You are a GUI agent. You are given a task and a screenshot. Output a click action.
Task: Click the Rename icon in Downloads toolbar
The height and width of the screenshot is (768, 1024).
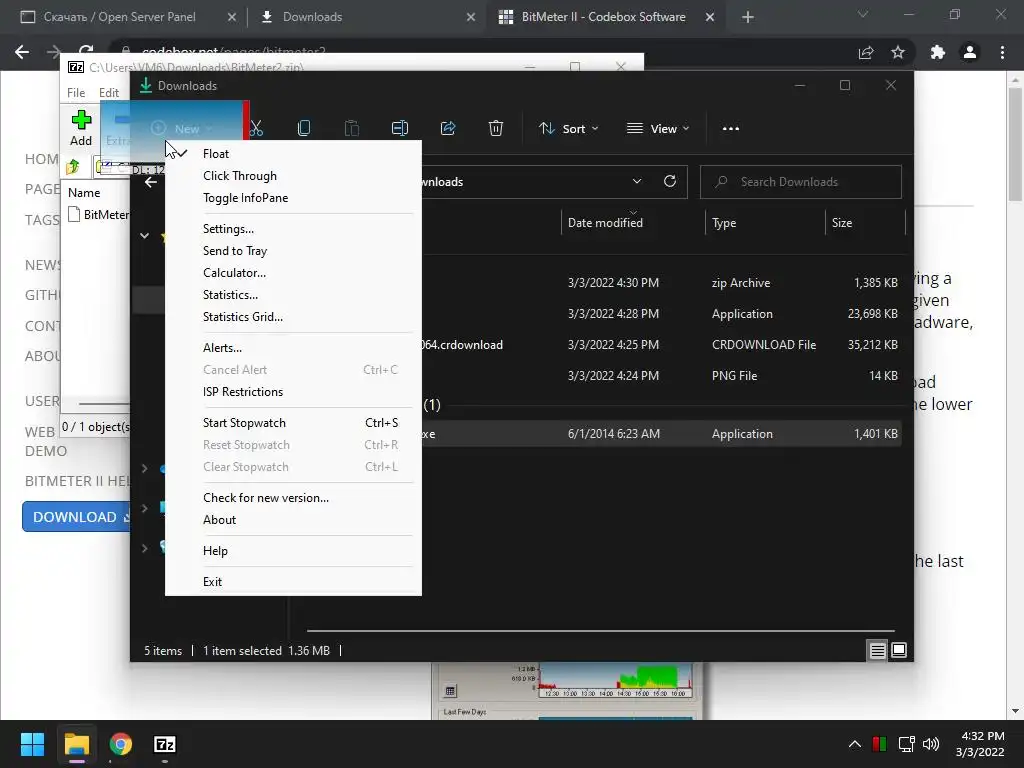click(400, 129)
